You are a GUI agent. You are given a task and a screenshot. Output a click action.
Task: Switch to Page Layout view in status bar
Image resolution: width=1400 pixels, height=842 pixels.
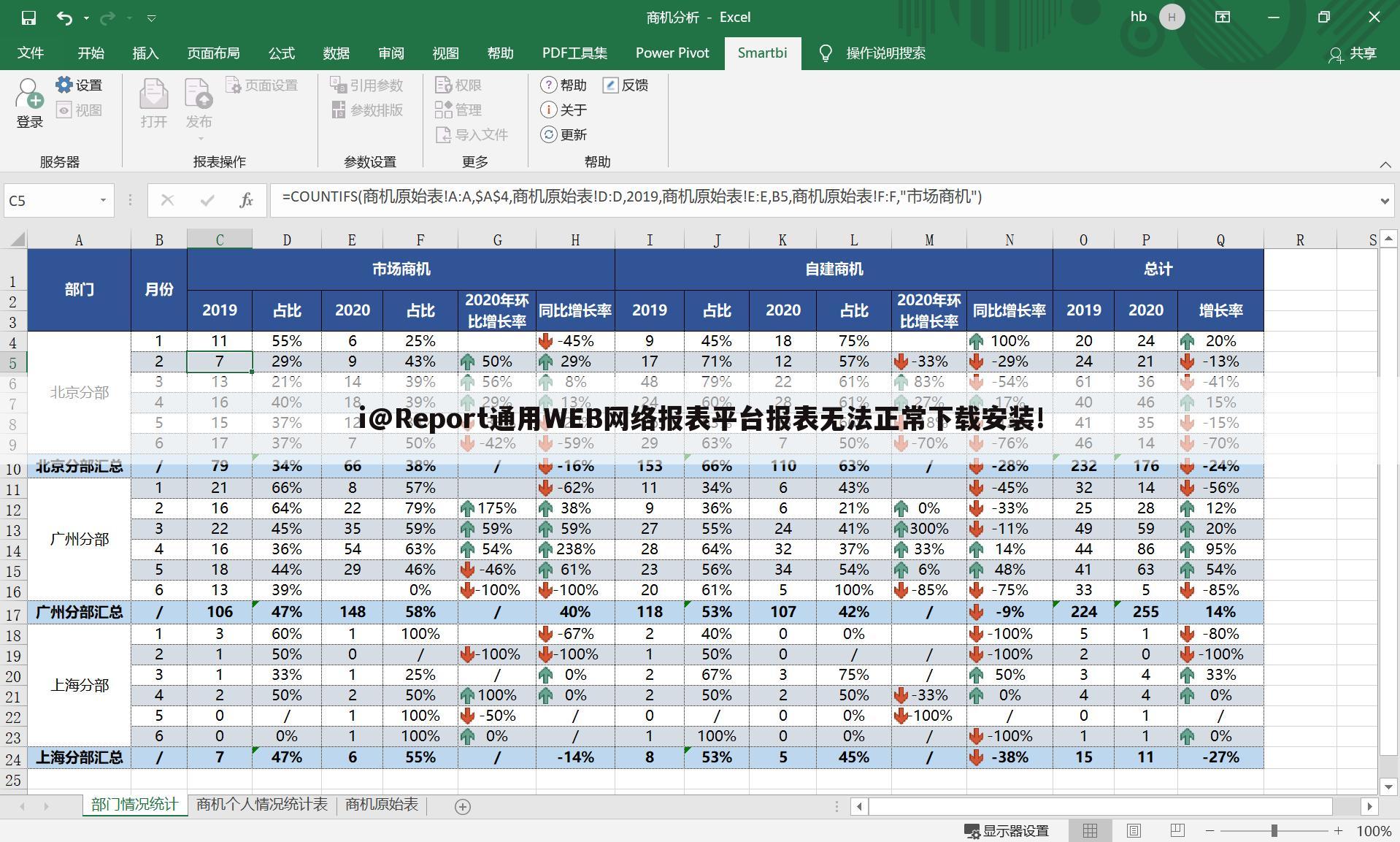1134,830
